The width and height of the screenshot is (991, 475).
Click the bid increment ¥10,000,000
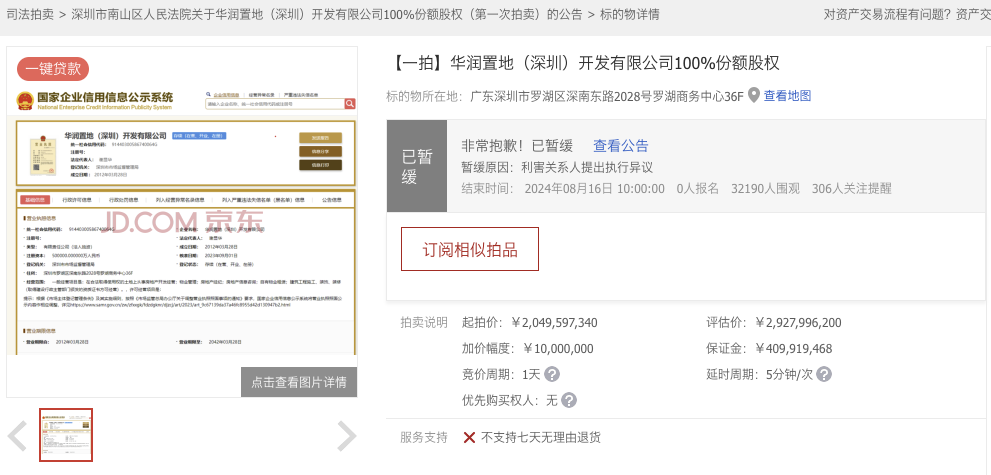(558, 349)
